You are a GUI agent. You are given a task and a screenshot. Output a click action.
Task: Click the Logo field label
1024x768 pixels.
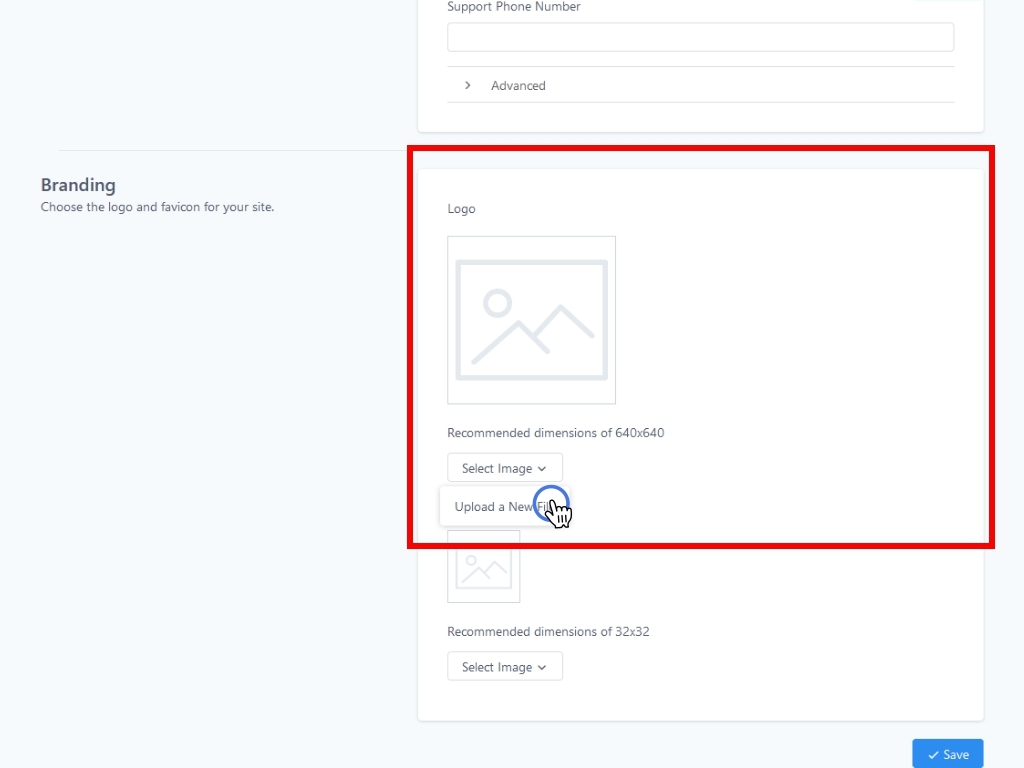tap(462, 209)
